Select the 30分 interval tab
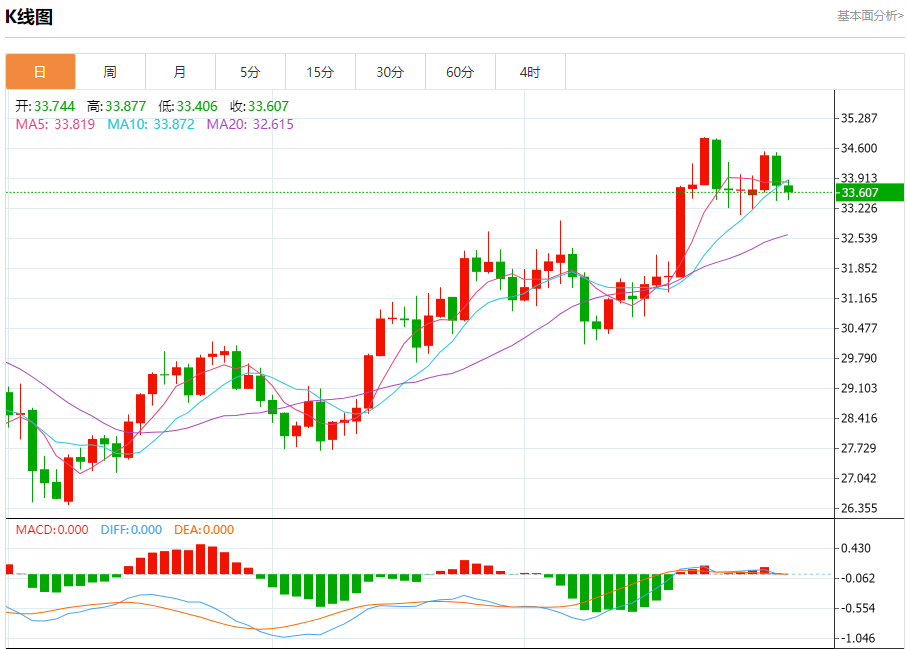Viewport: 907px width, 649px height. click(390, 72)
